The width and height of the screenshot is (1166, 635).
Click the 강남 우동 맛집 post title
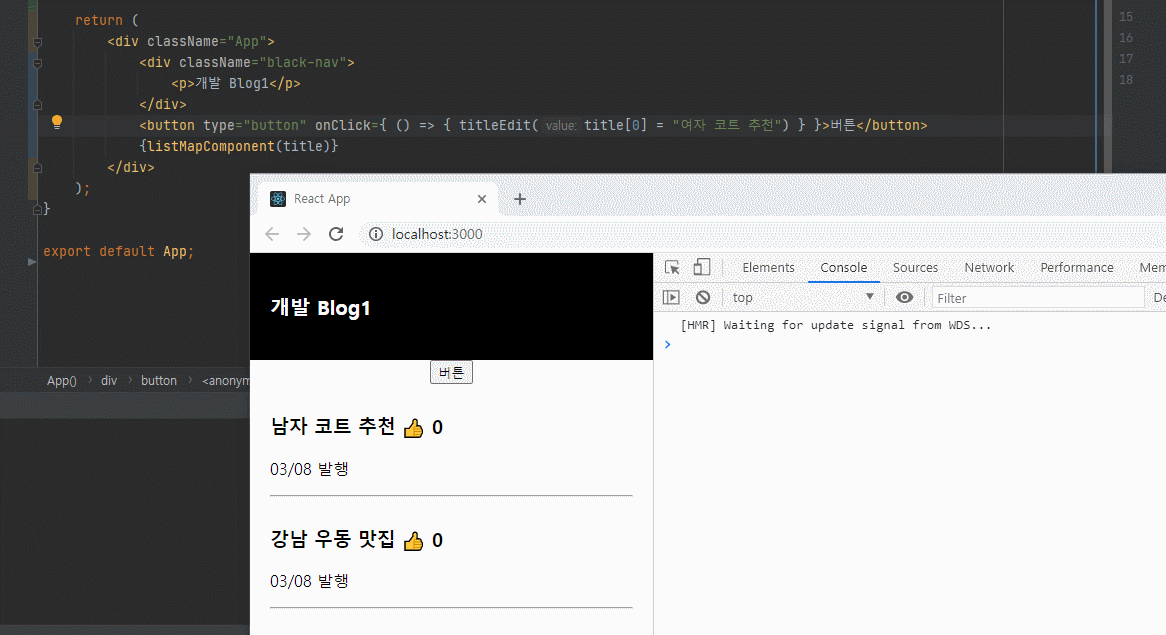[332, 539]
